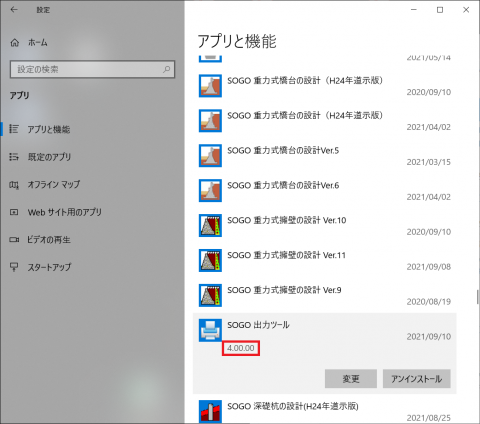
Task: Close the settings window
Action: point(466,10)
